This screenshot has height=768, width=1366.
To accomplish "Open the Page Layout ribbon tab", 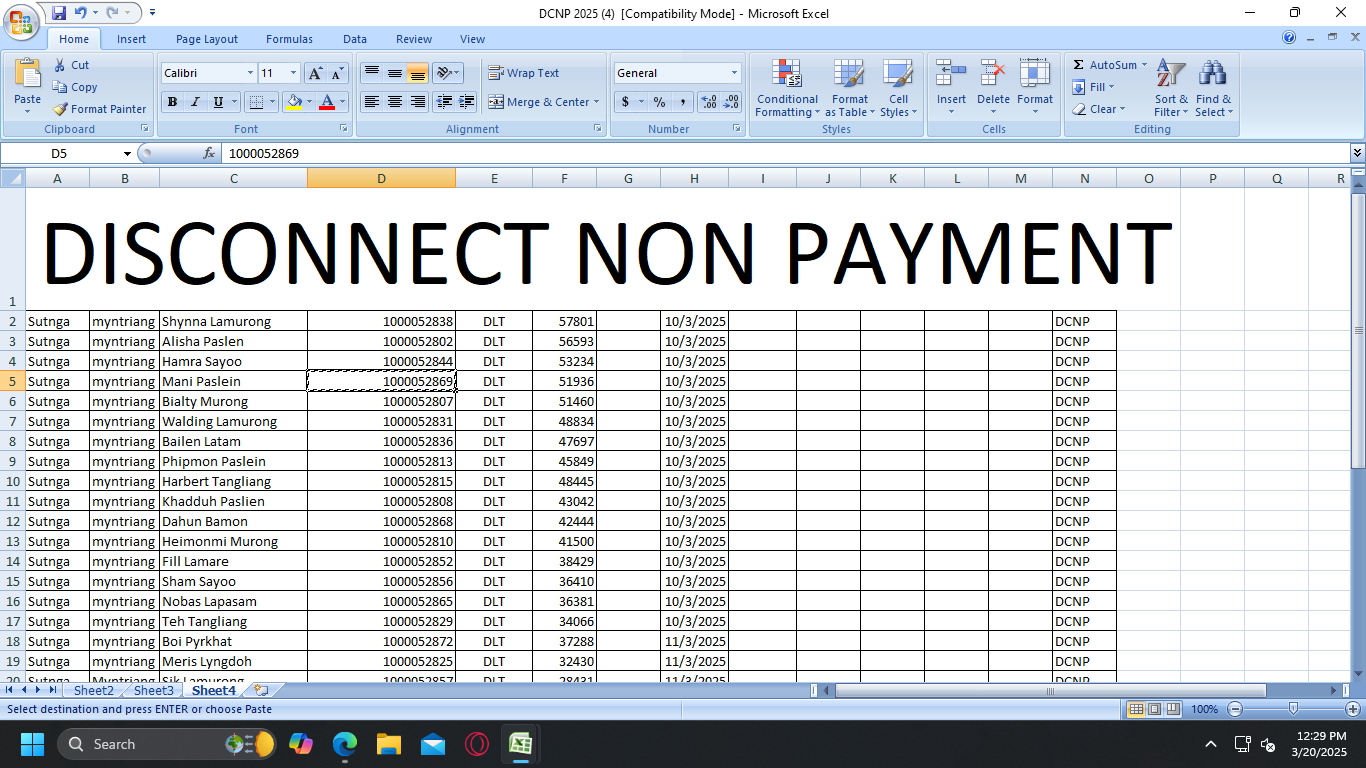I will pos(207,39).
